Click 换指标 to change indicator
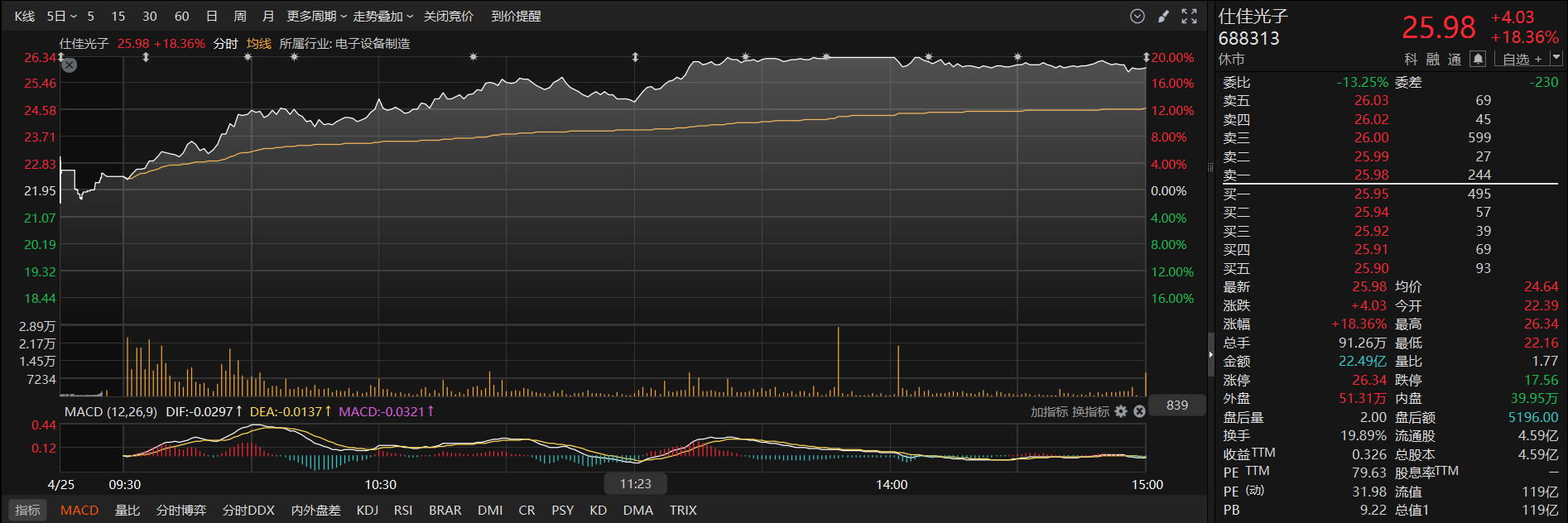The height and width of the screenshot is (523, 1568). click(x=1090, y=411)
